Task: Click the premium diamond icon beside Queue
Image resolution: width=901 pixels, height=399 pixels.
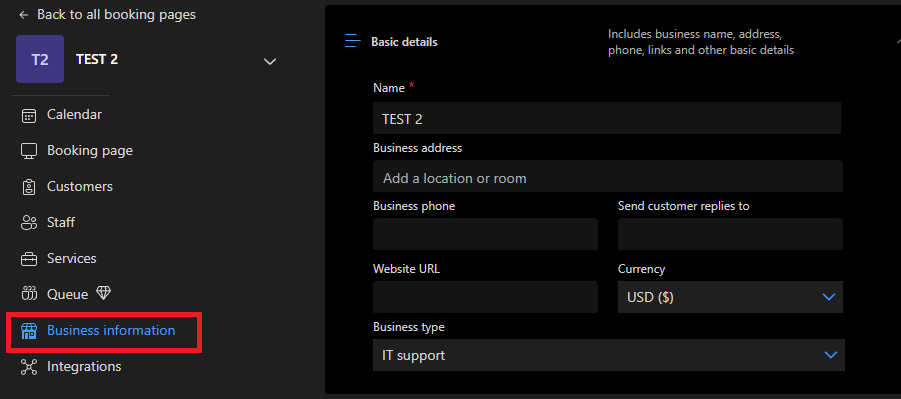Action: point(103,294)
